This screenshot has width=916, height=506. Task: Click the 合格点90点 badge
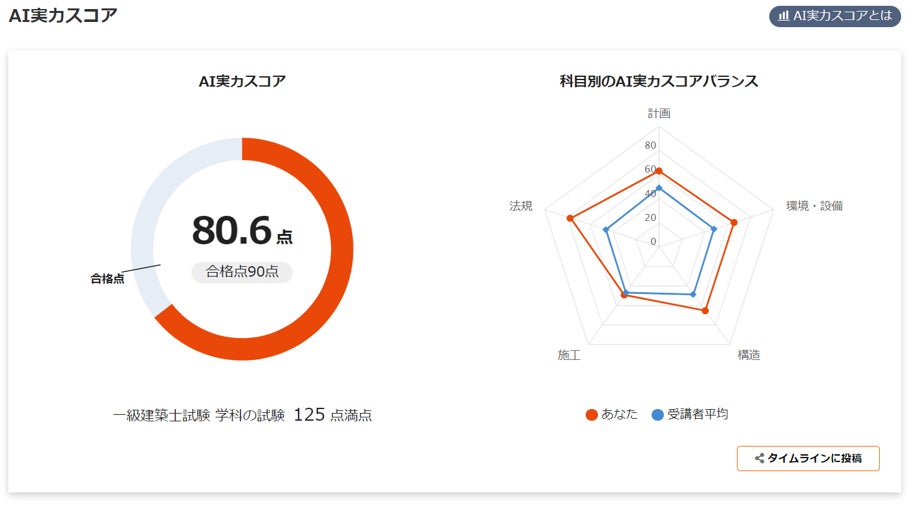pos(242,271)
